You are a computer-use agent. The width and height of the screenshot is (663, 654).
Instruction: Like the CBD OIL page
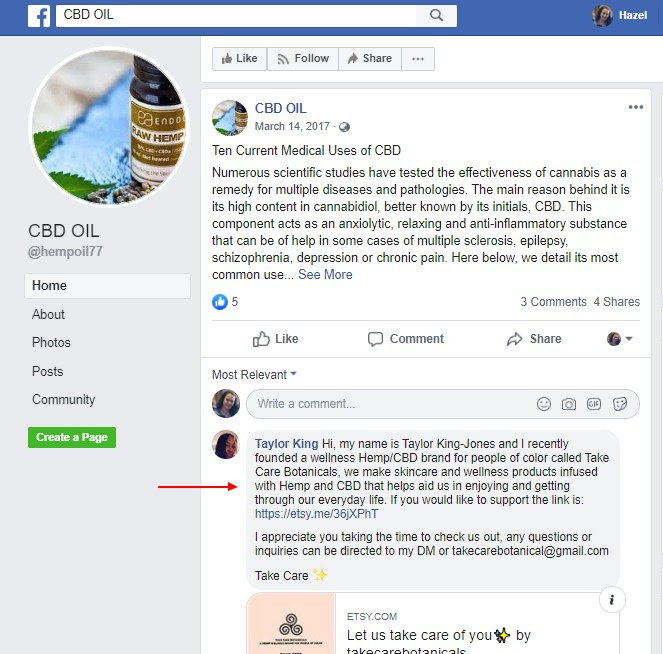pos(239,59)
